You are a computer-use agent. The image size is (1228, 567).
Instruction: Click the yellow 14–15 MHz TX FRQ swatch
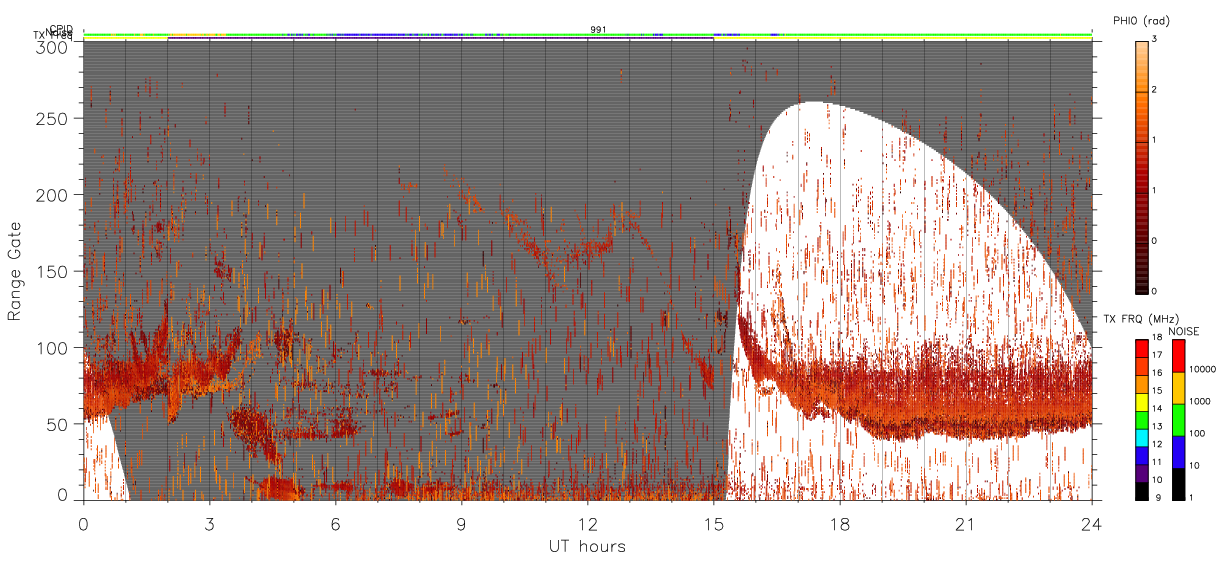pos(1142,402)
